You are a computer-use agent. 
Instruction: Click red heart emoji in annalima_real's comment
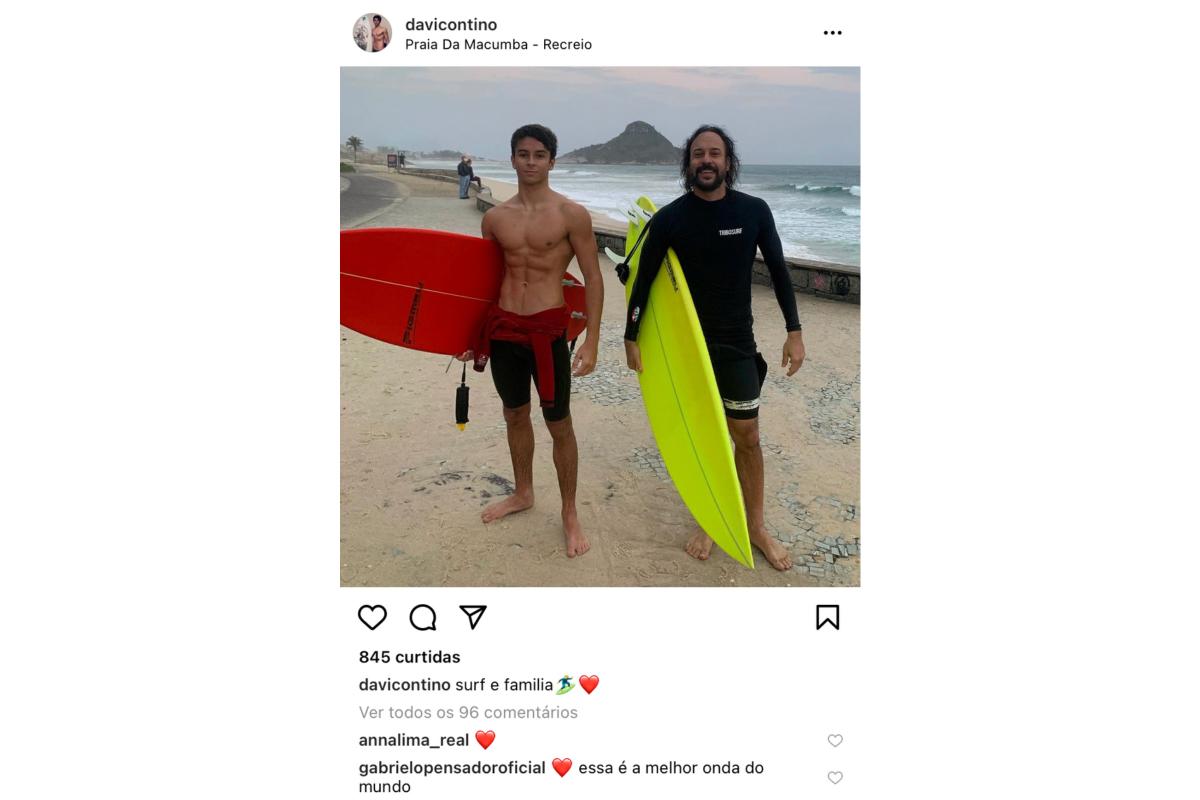485,740
